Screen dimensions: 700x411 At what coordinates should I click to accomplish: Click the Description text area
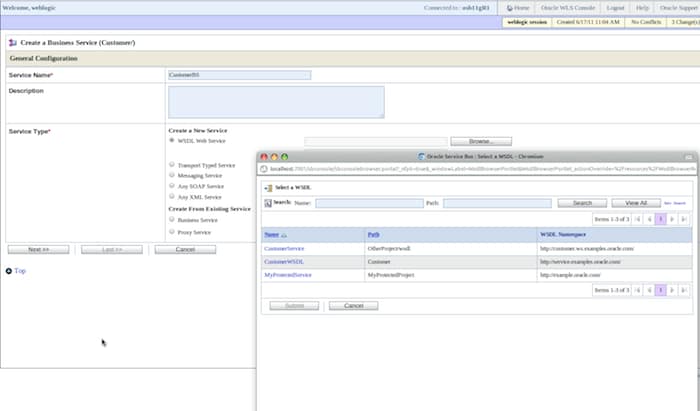point(276,102)
